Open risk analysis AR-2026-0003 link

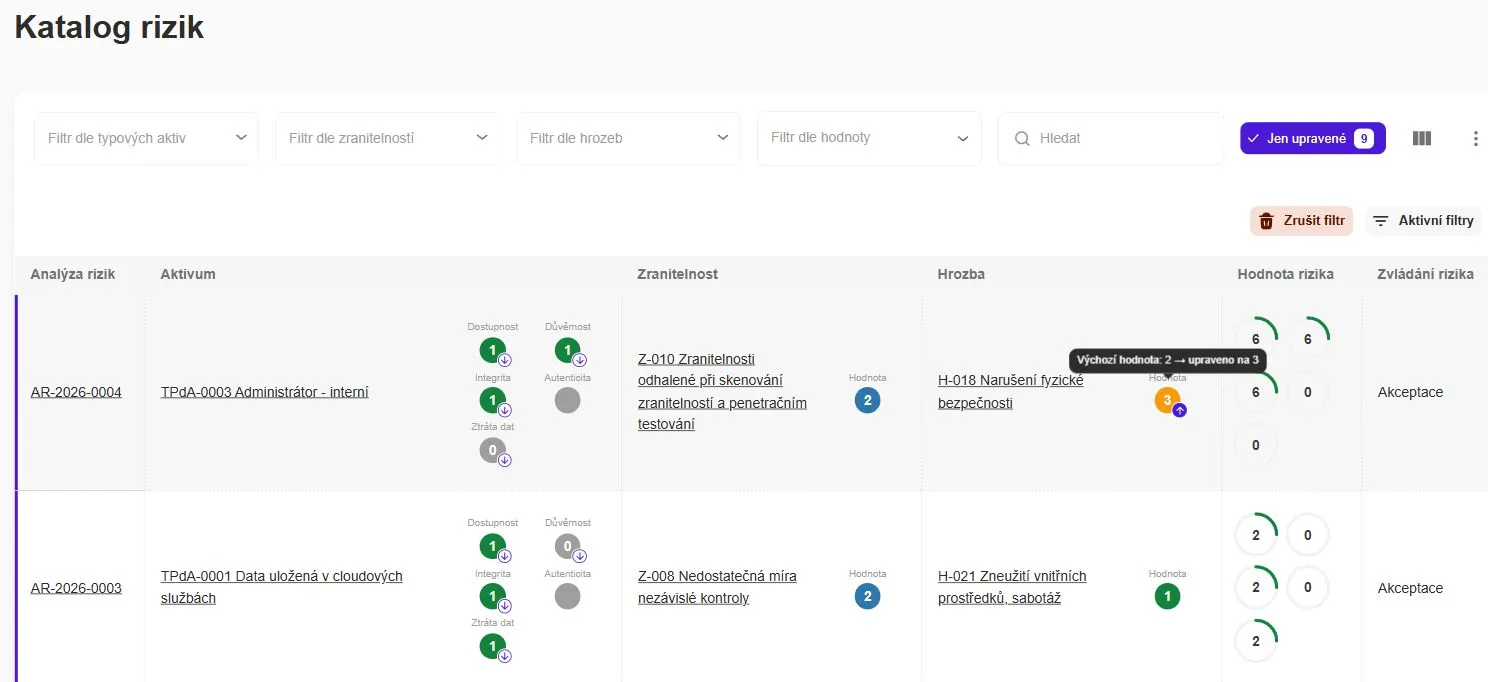pyautogui.click(x=76, y=588)
